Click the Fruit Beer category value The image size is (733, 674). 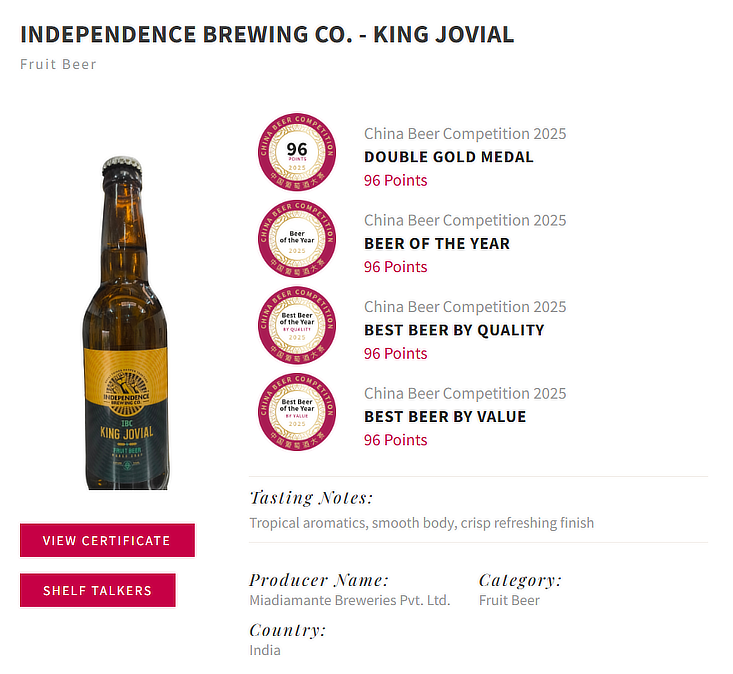tap(509, 600)
